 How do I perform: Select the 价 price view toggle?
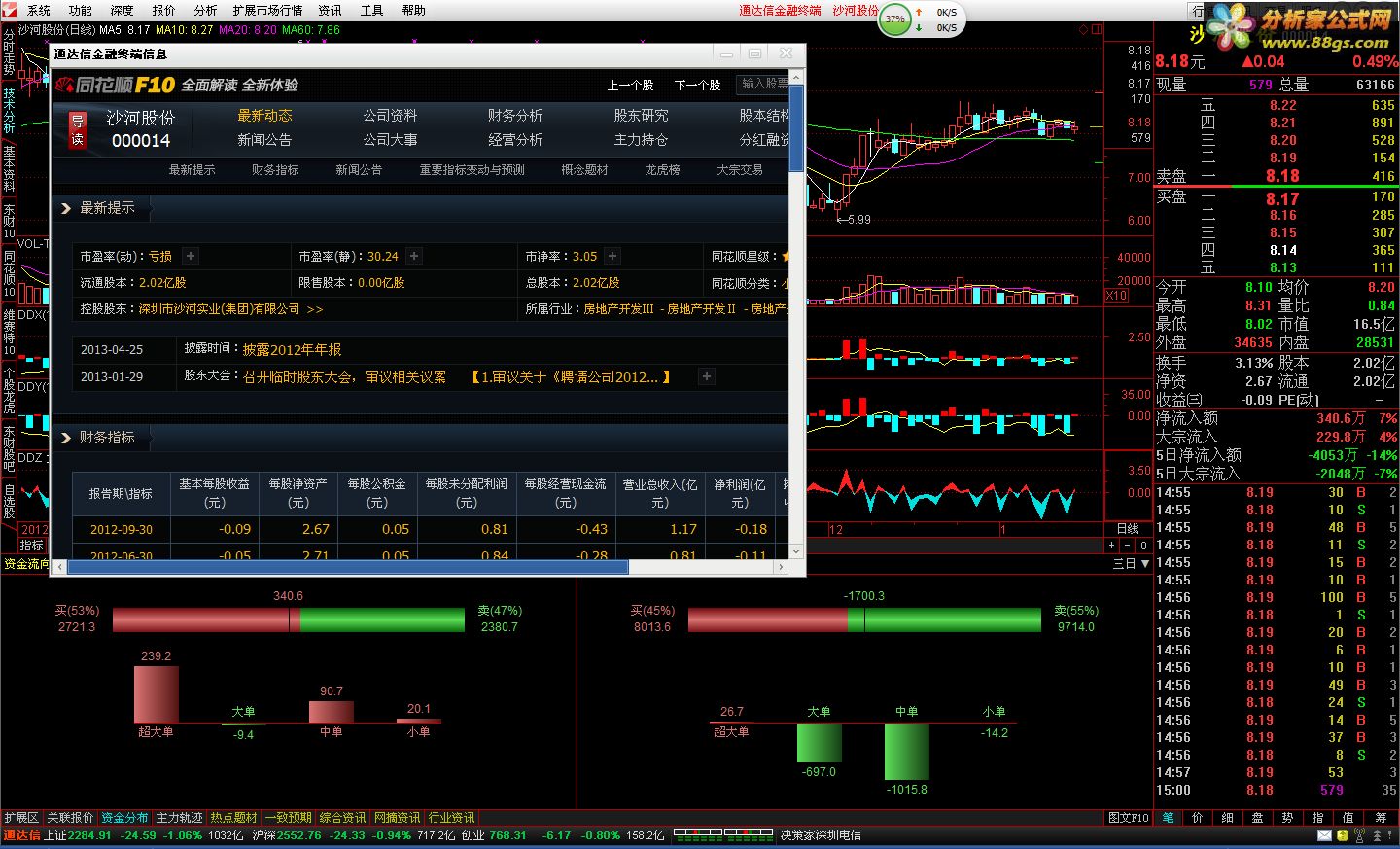click(1198, 818)
